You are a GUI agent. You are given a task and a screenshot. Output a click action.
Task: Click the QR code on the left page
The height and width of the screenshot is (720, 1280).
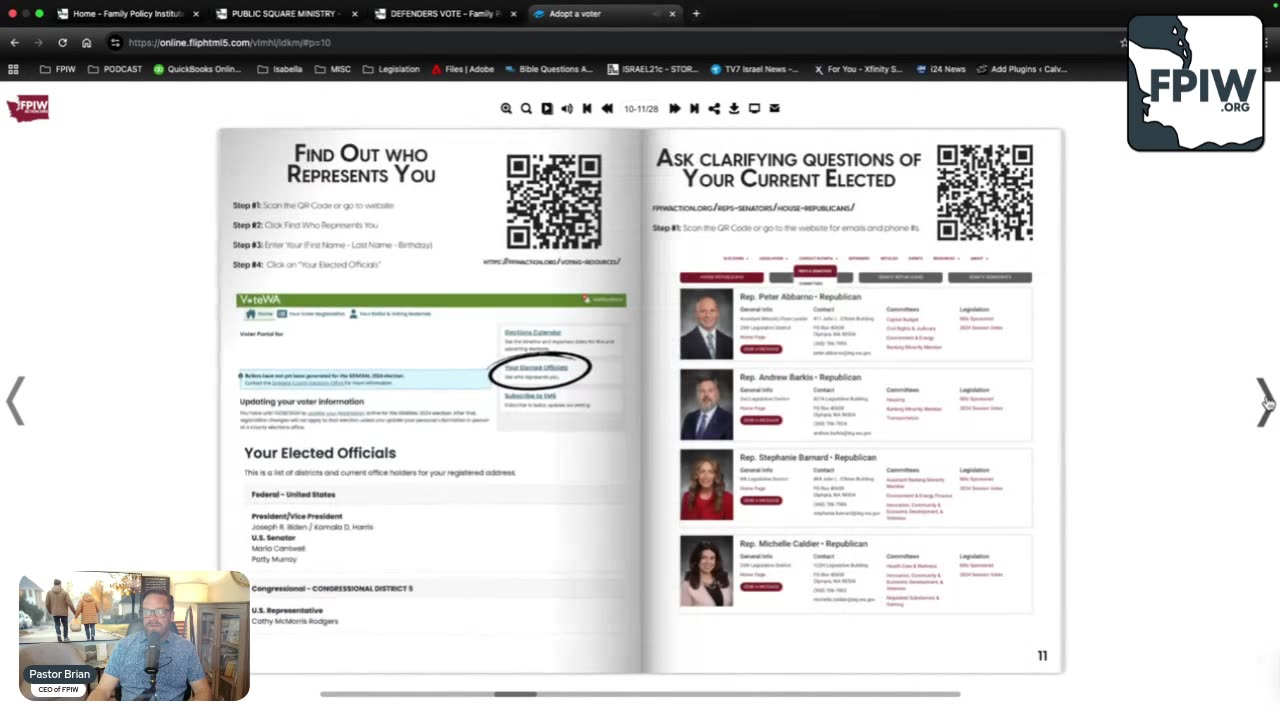coord(554,201)
